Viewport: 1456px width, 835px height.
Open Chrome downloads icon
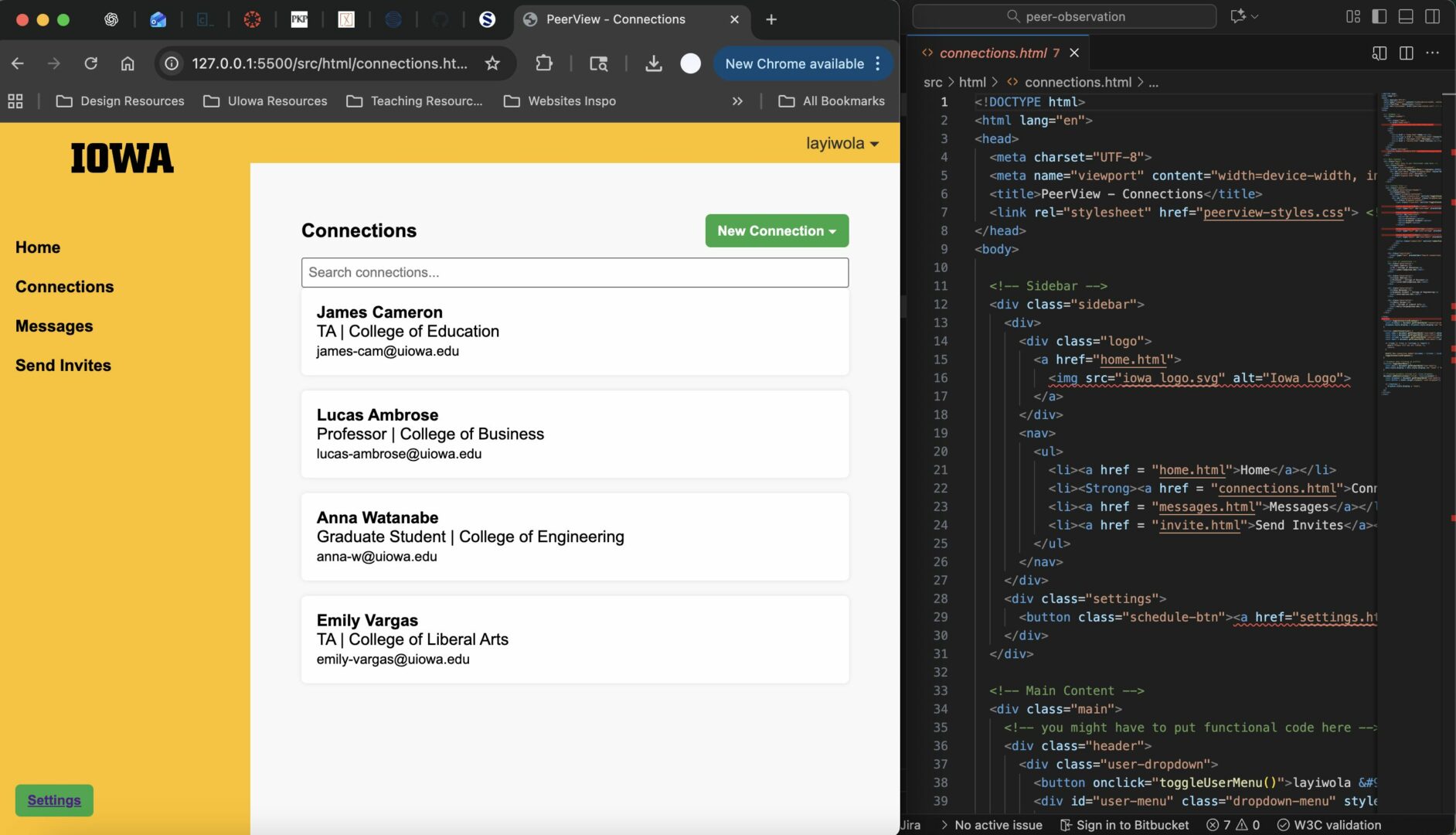(x=653, y=63)
